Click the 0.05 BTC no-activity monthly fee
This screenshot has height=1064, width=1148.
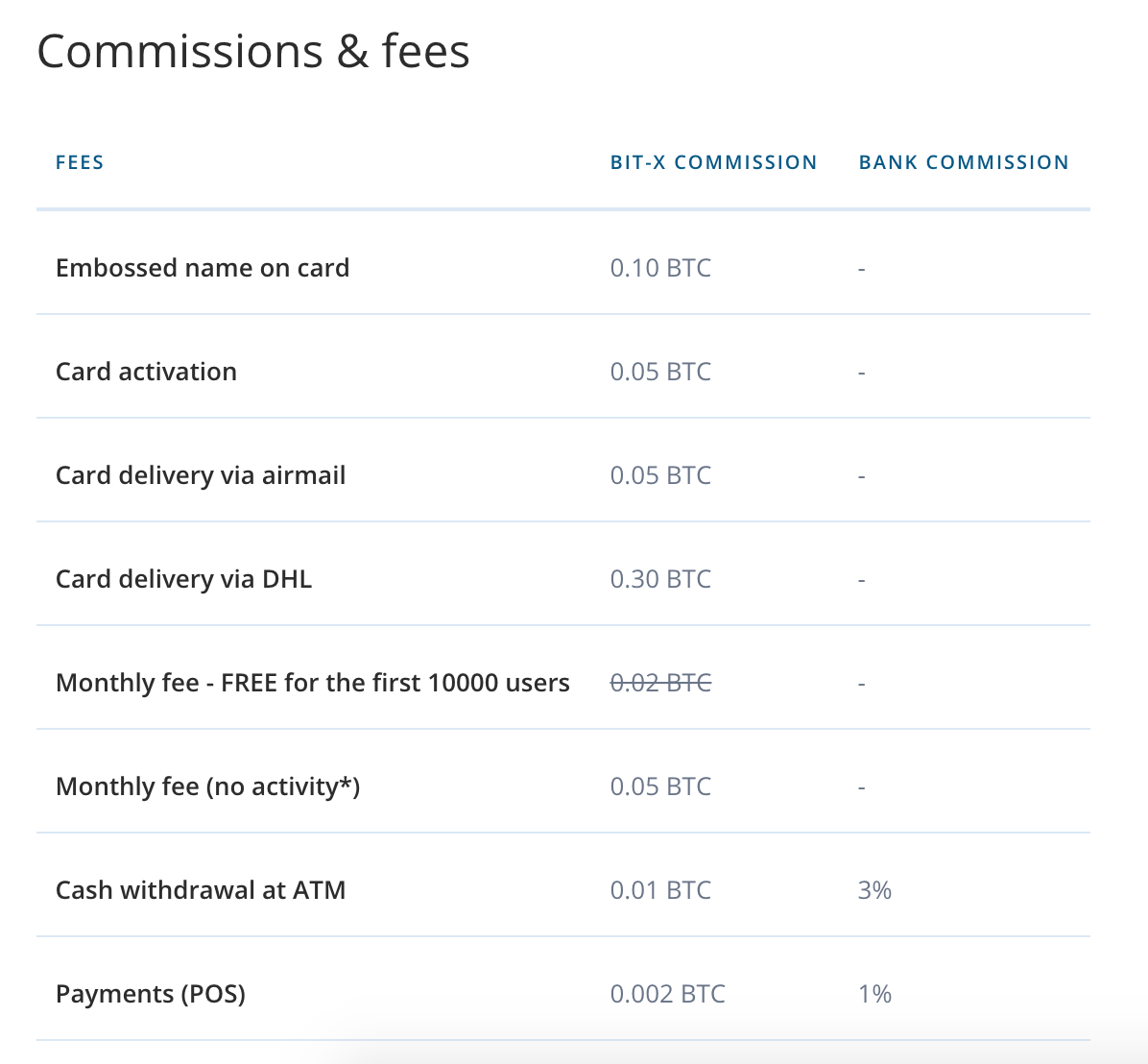coord(660,786)
